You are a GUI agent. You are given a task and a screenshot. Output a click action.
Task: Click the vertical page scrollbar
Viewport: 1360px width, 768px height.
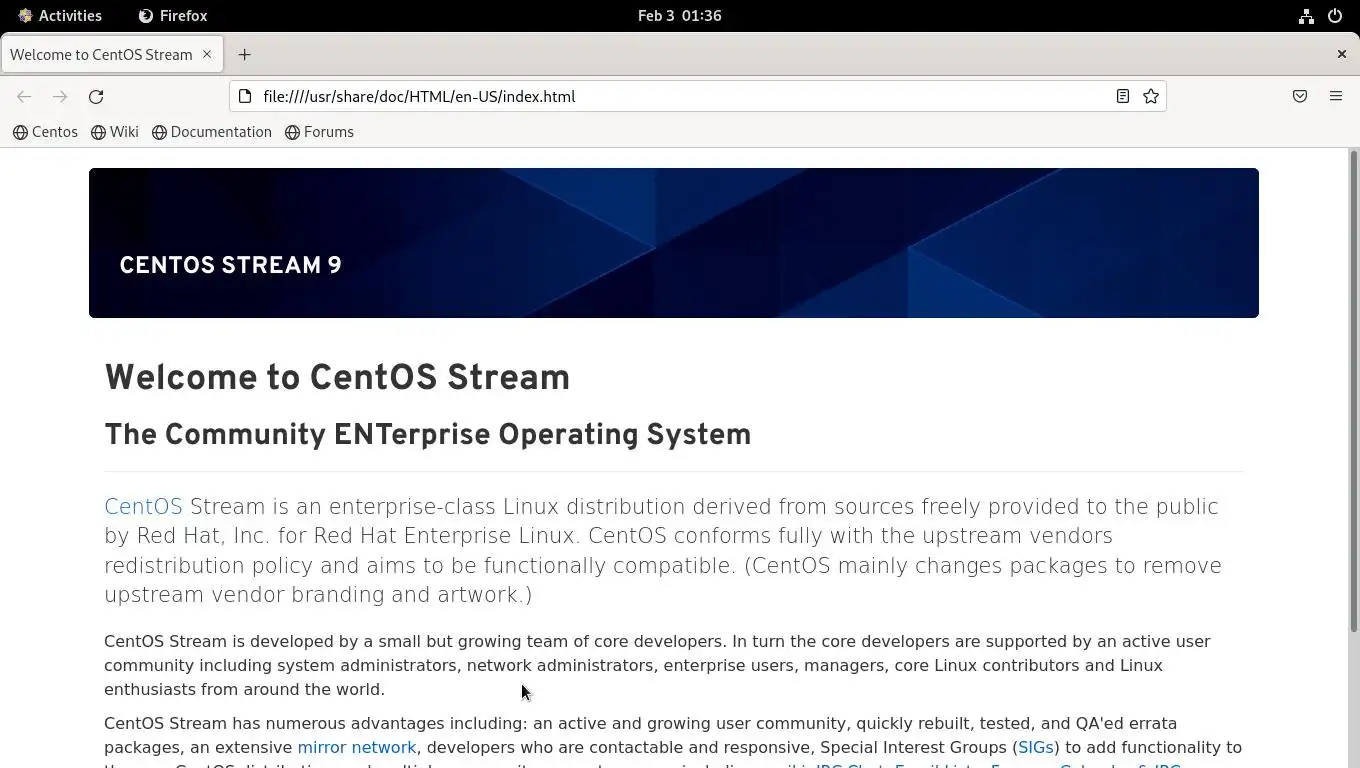[x=1354, y=390]
